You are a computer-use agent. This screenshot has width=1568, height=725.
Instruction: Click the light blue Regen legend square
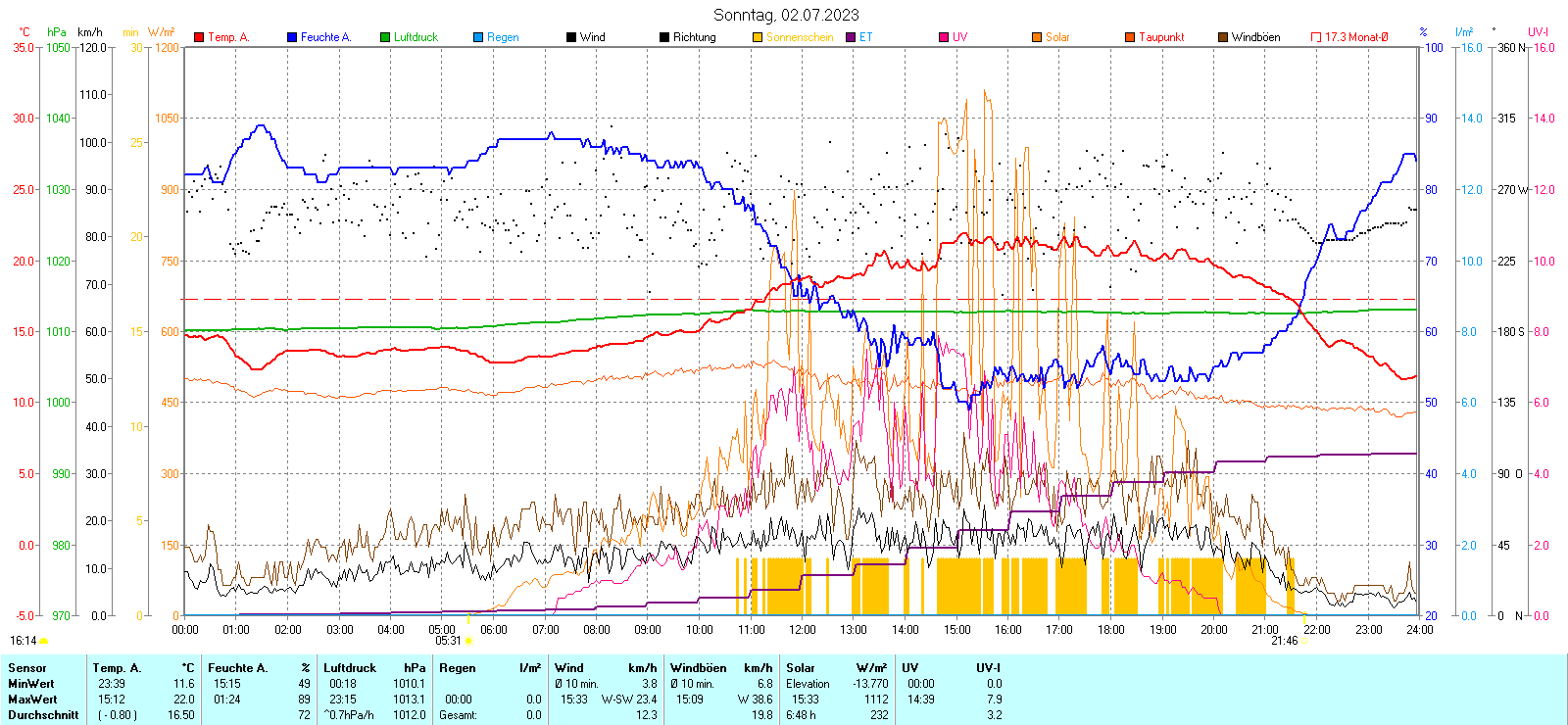click(x=478, y=37)
